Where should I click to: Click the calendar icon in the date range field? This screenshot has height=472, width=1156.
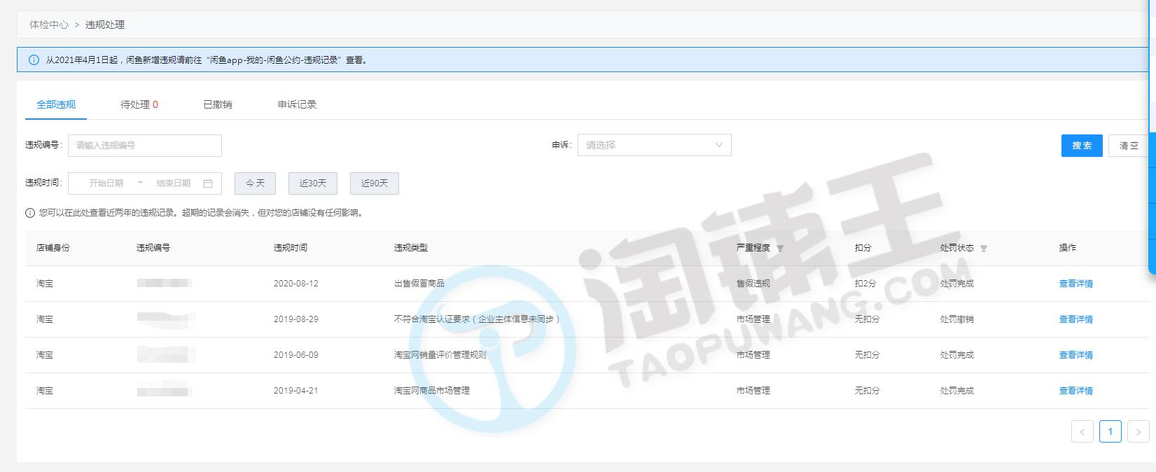[x=208, y=183]
